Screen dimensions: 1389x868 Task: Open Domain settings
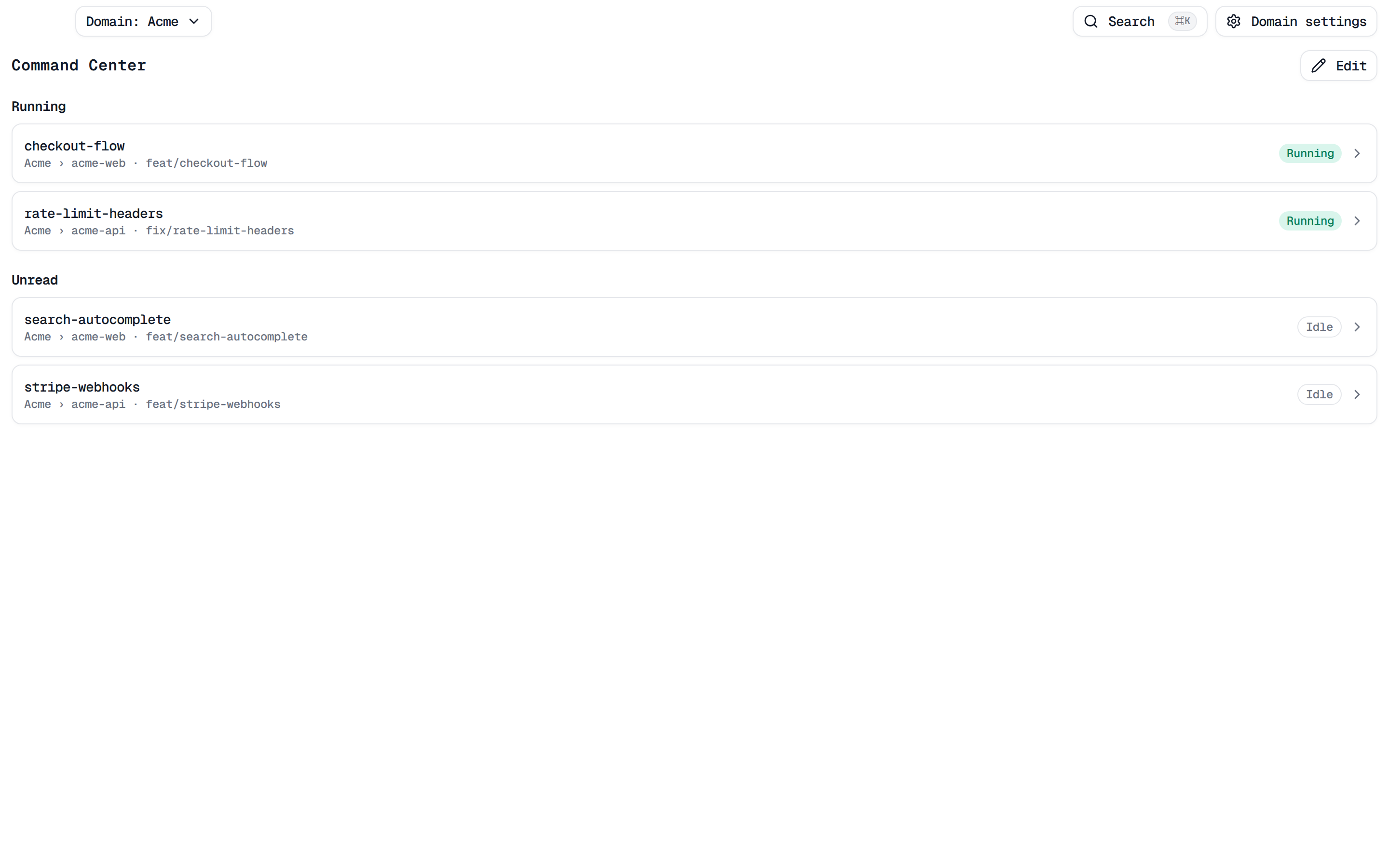[1296, 21]
